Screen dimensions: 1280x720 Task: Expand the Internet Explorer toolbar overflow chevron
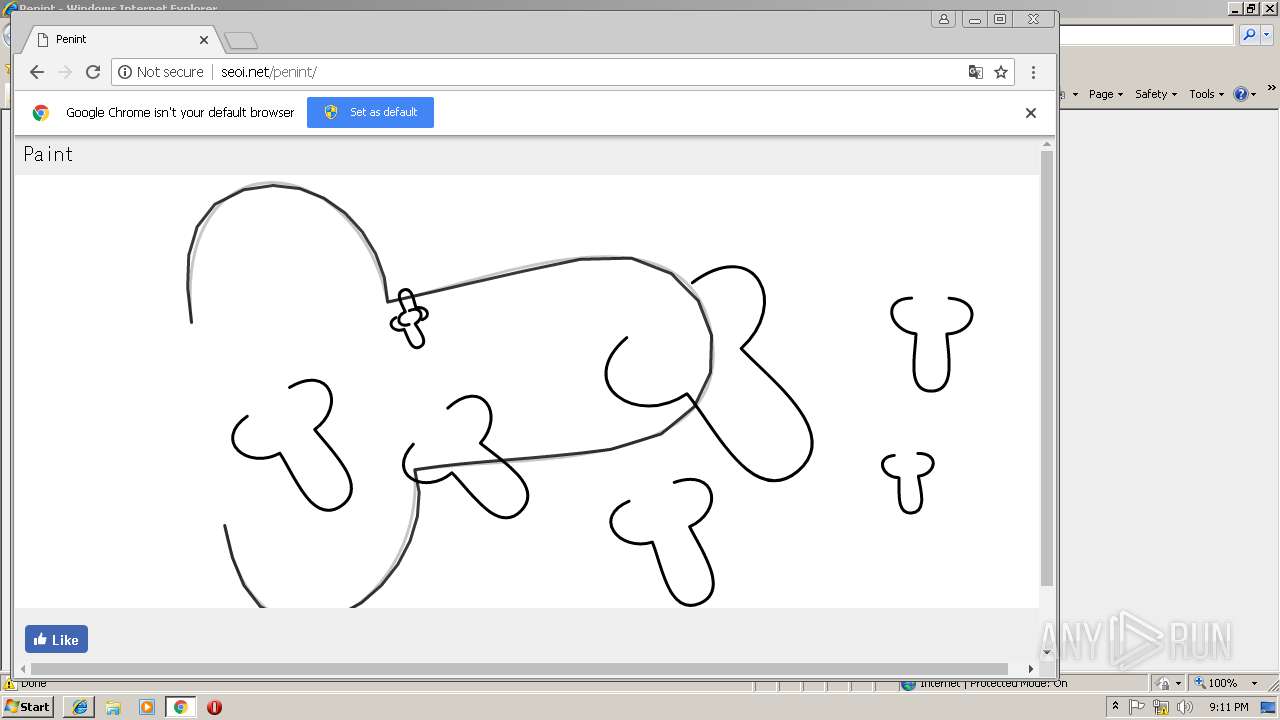(x=1272, y=90)
